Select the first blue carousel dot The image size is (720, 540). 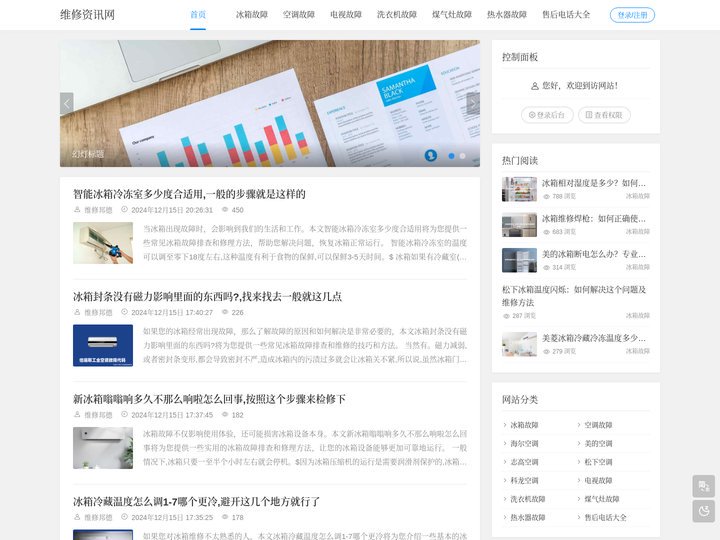[451, 156]
